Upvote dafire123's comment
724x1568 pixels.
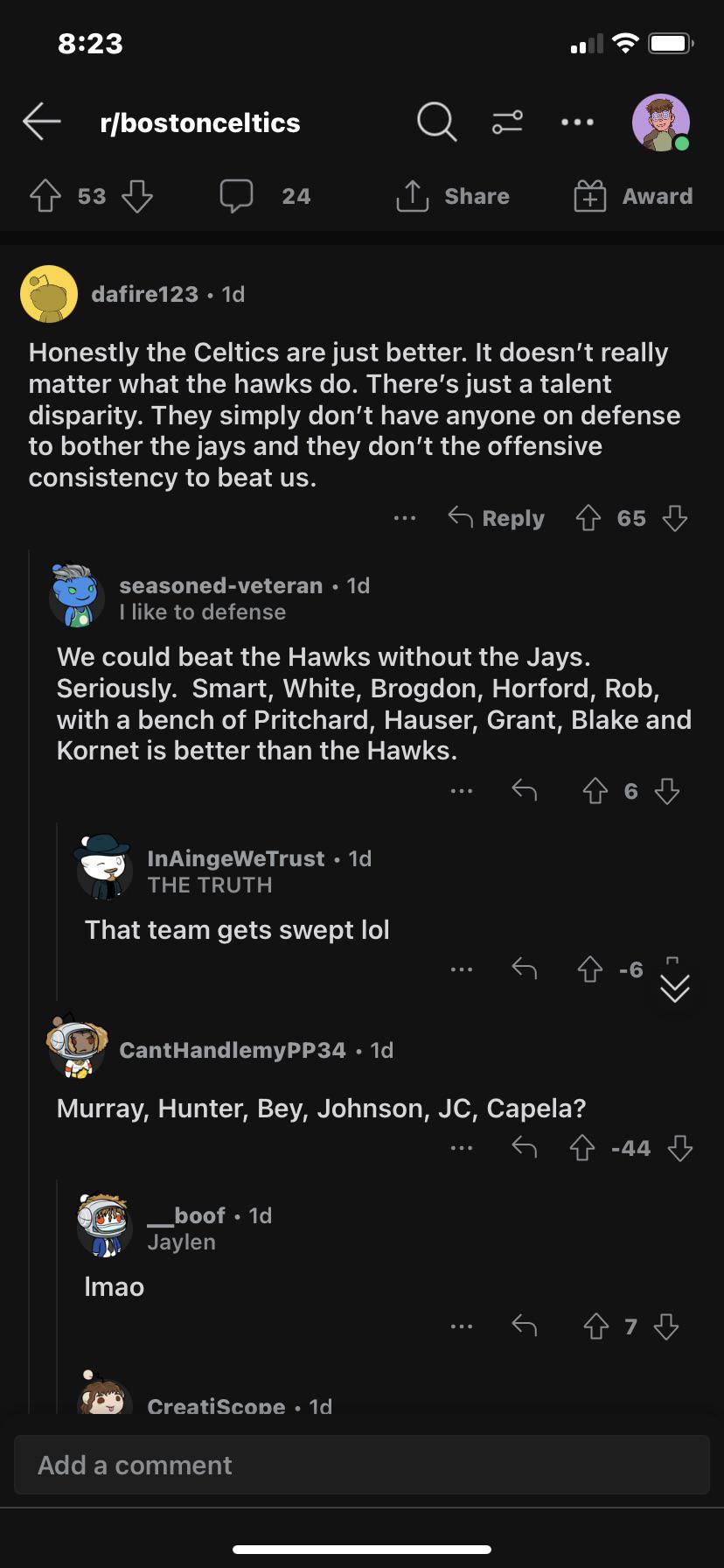pos(588,518)
